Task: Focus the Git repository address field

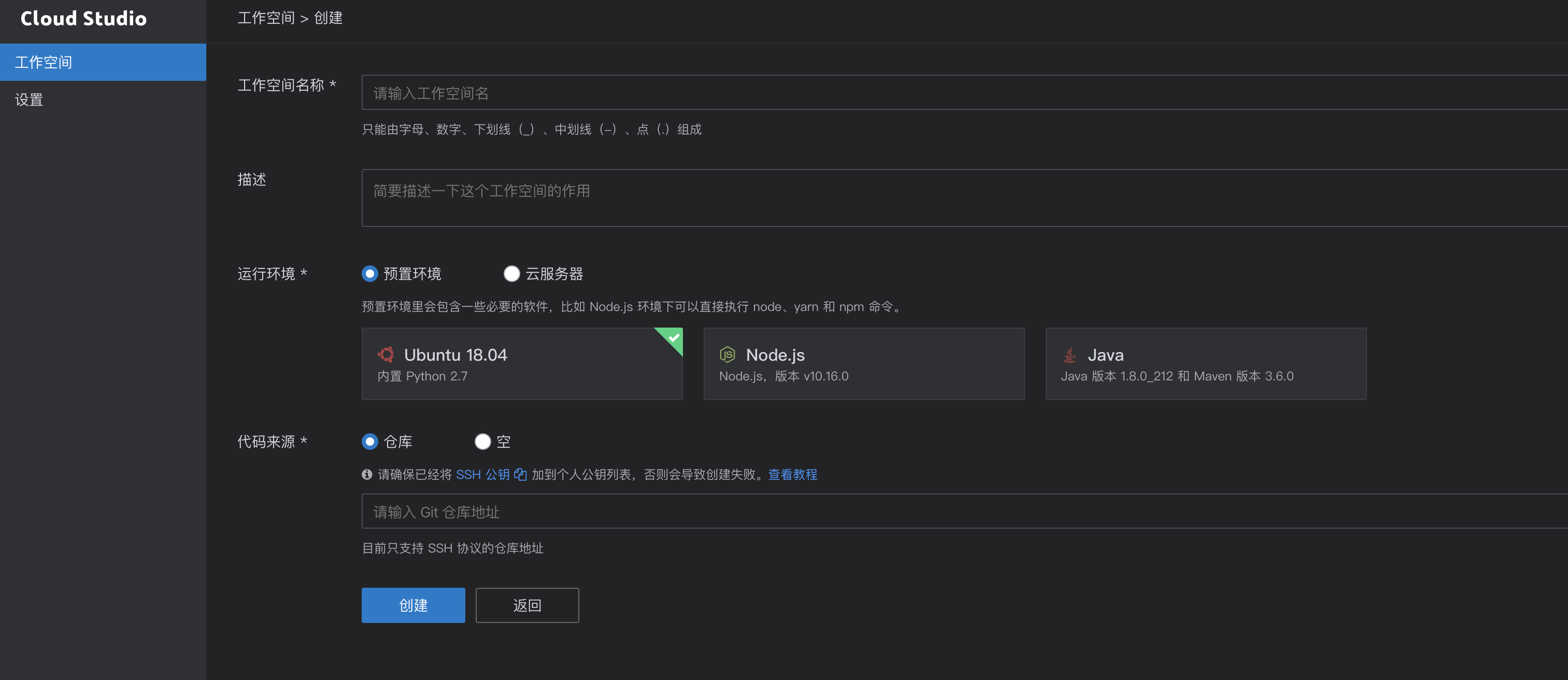Action: point(965,511)
